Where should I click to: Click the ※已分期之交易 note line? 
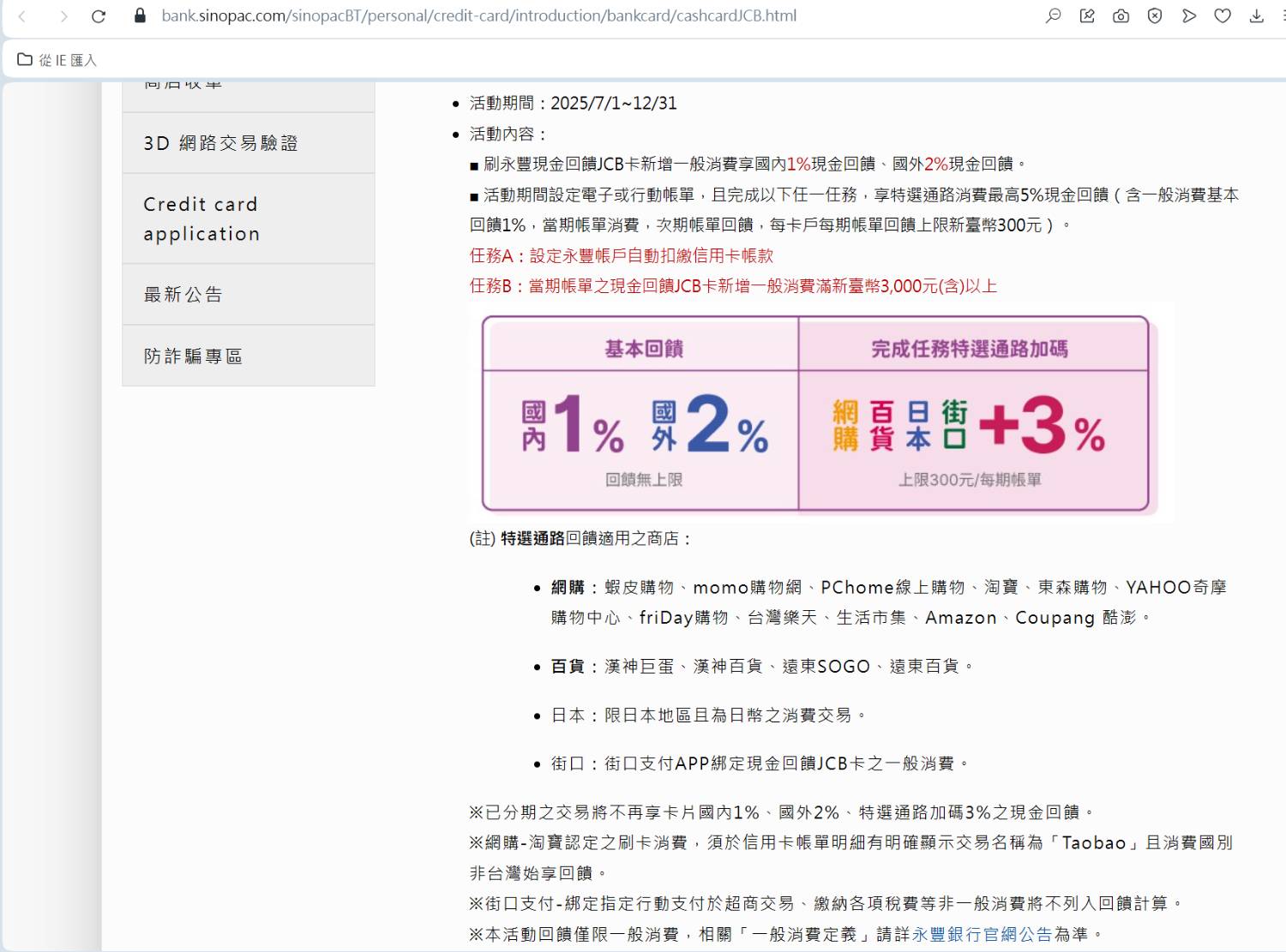[782, 811]
